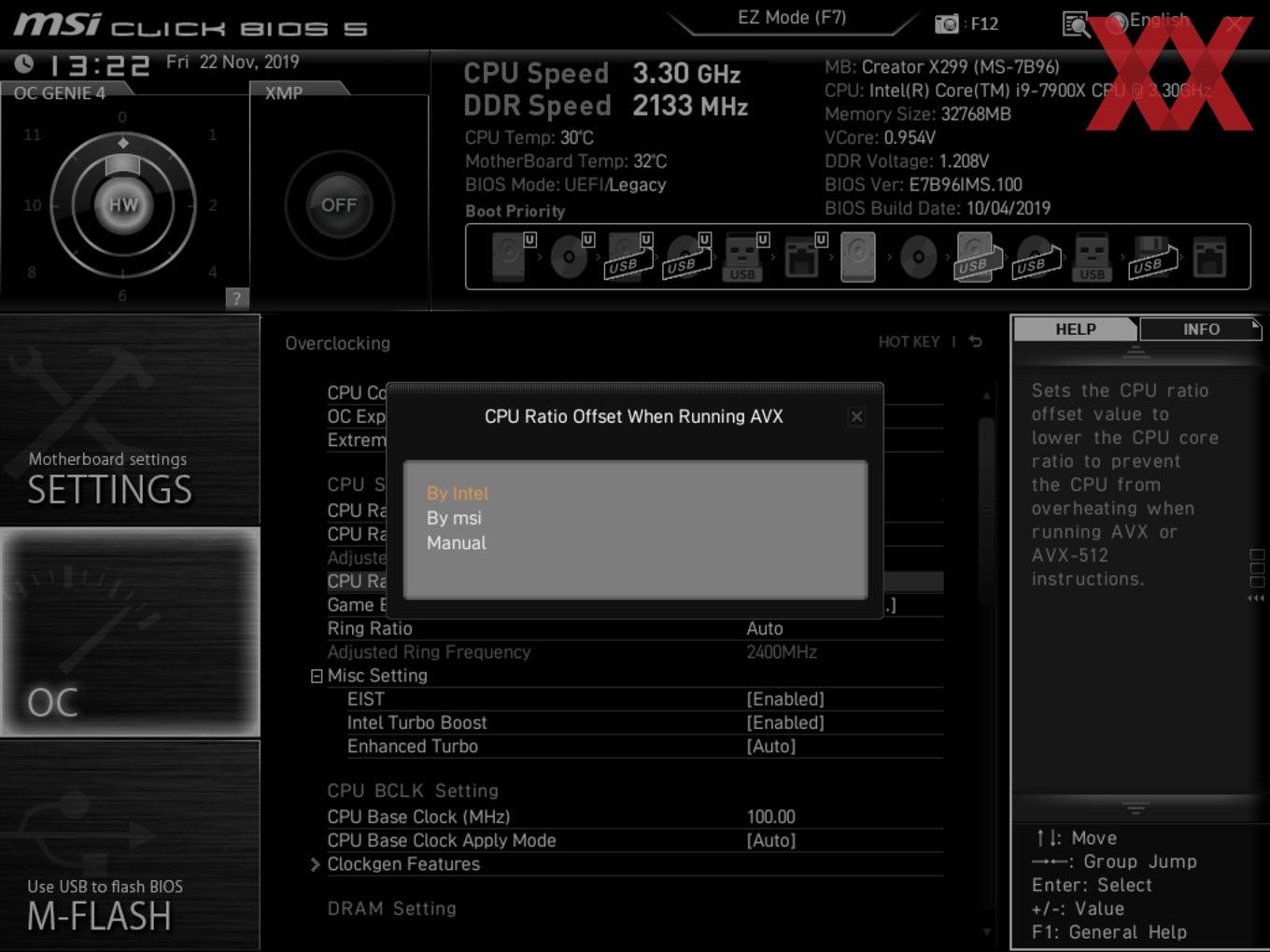Image resolution: width=1270 pixels, height=952 pixels.
Task: Switch to EZ Mode (F7)
Action: click(792, 17)
